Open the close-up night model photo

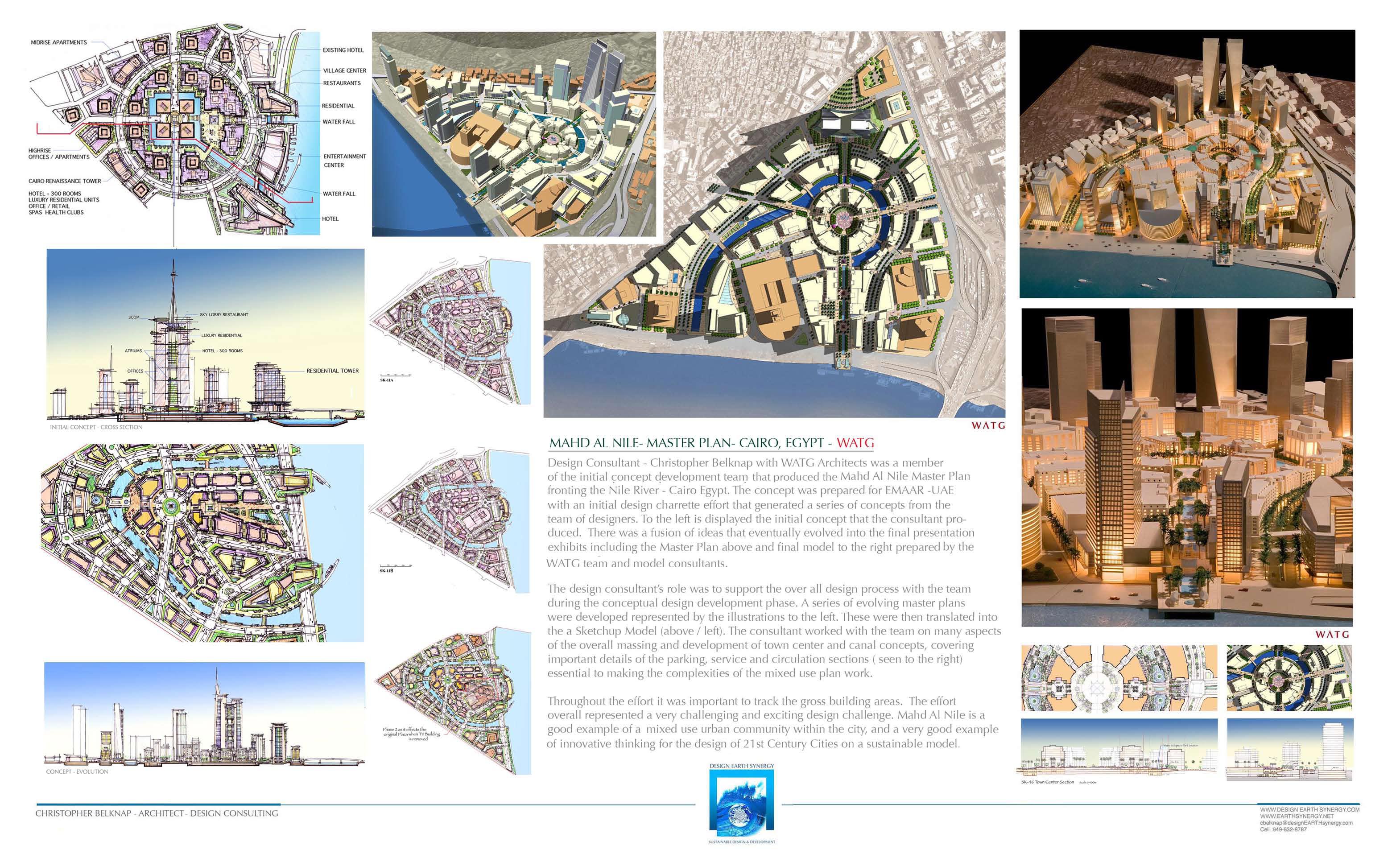pos(1187,467)
